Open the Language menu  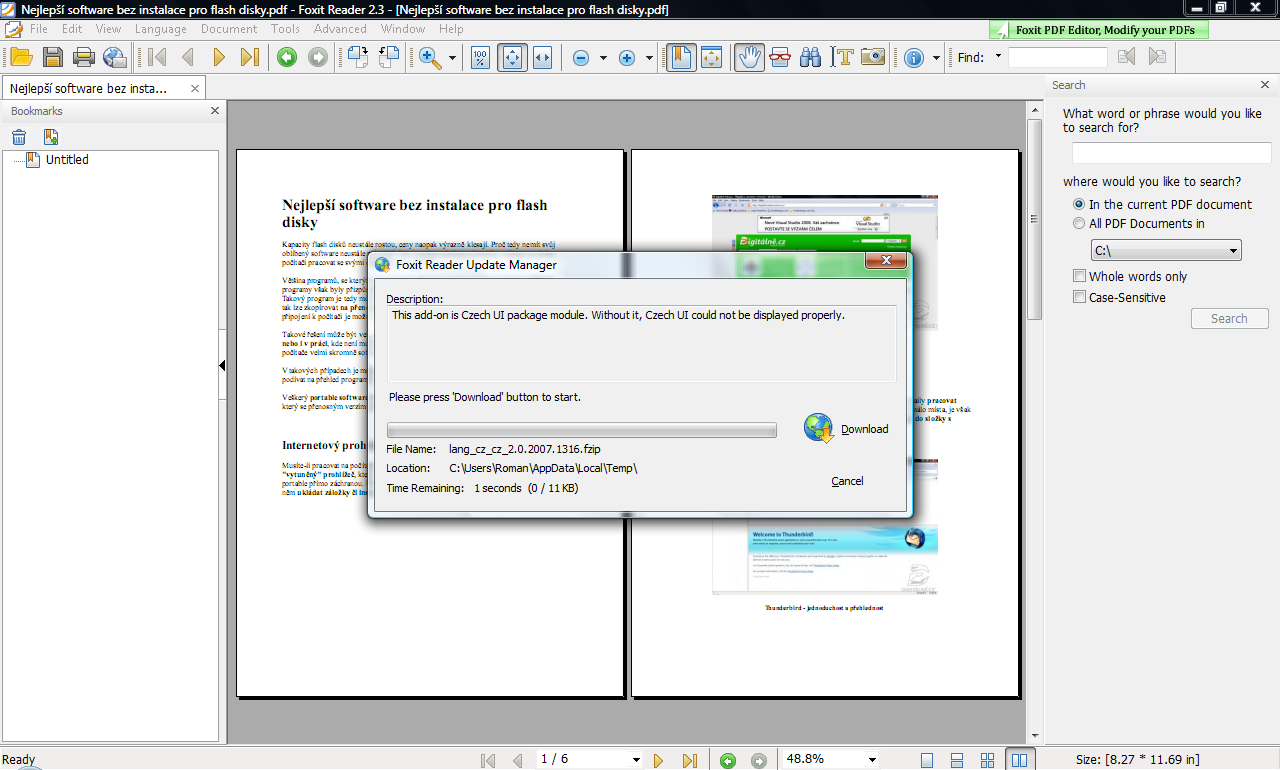pos(160,29)
